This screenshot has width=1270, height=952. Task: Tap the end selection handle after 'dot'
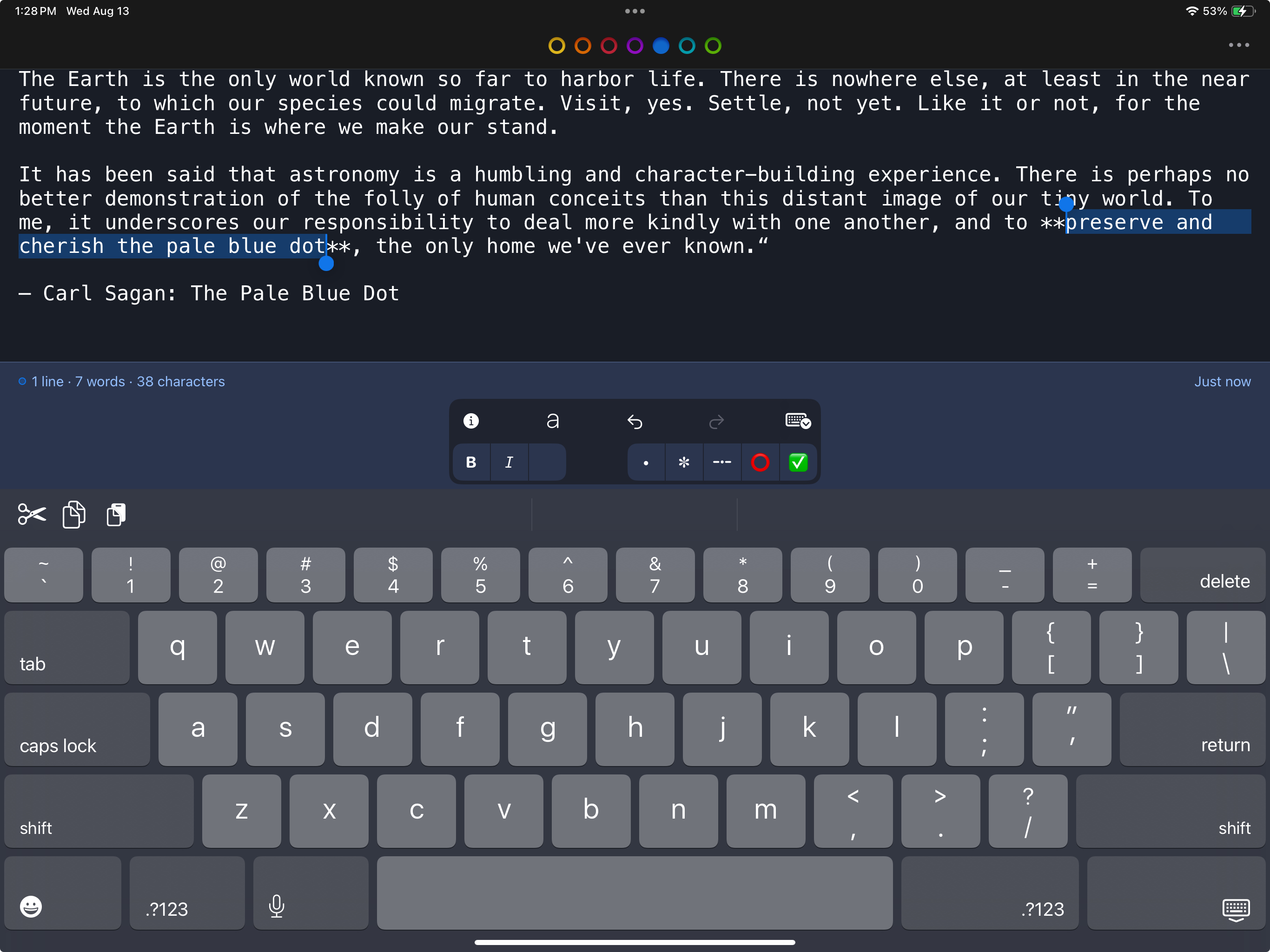tap(326, 263)
